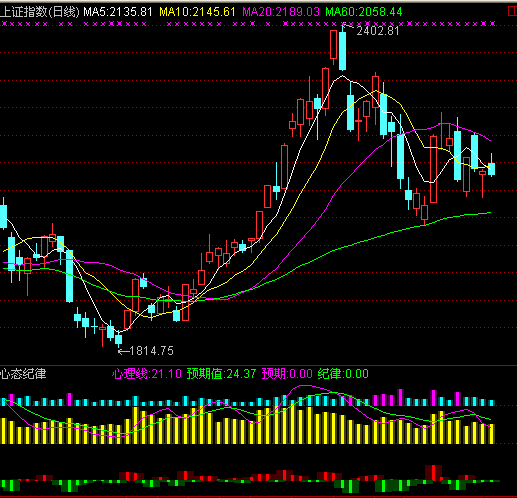Select the MA5:2135.81 moving average label
The height and width of the screenshot is (498, 517).
coord(118,12)
